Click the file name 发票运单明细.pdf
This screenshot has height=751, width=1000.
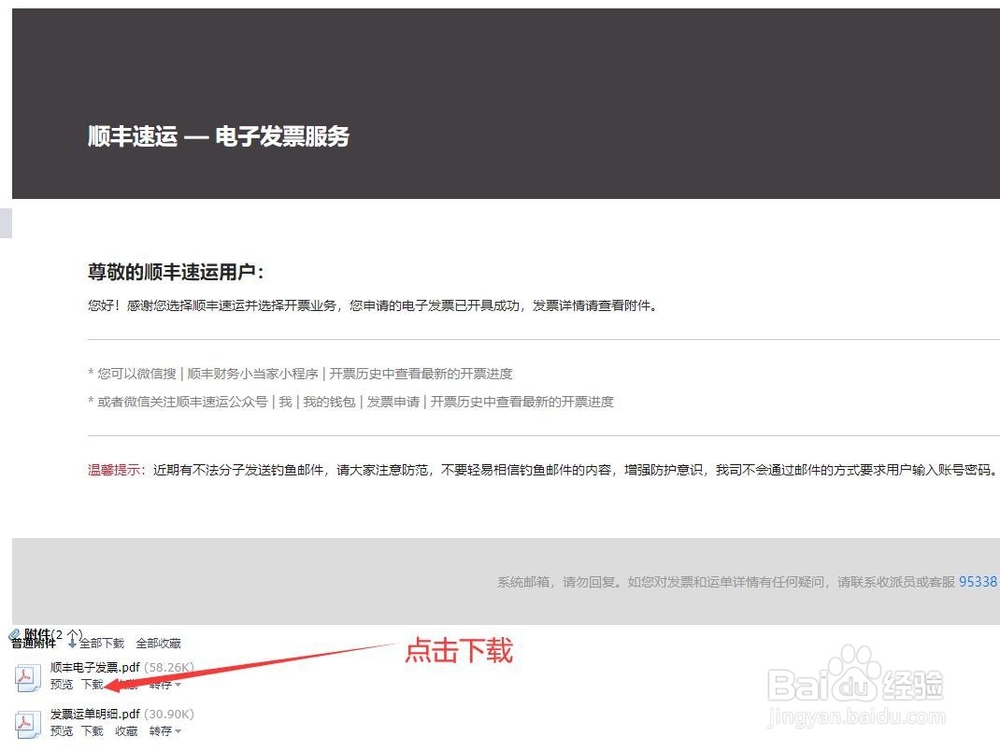[95, 714]
